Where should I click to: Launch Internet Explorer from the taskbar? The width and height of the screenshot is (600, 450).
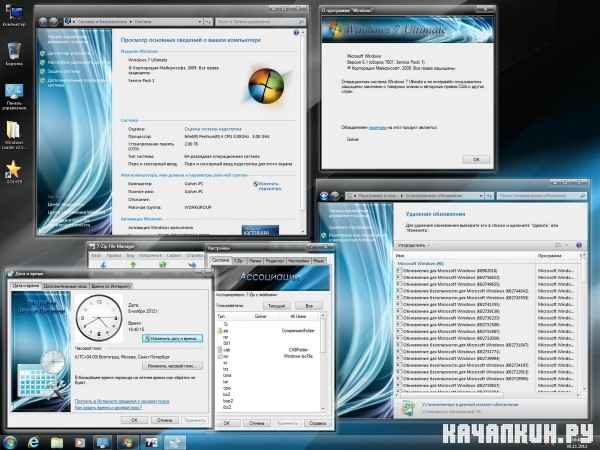[x=34, y=442]
